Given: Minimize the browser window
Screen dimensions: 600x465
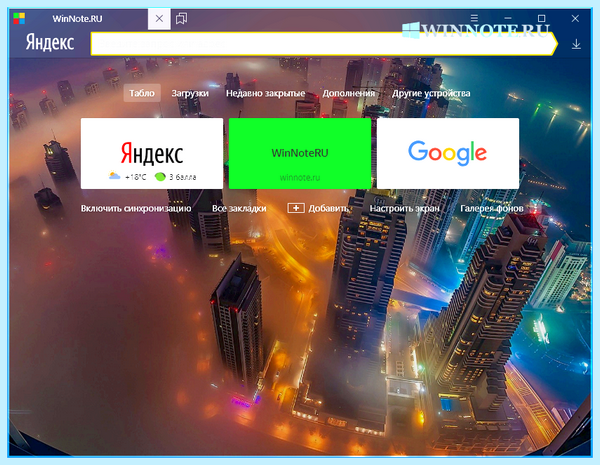Looking at the screenshot, I should click(x=508, y=18).
